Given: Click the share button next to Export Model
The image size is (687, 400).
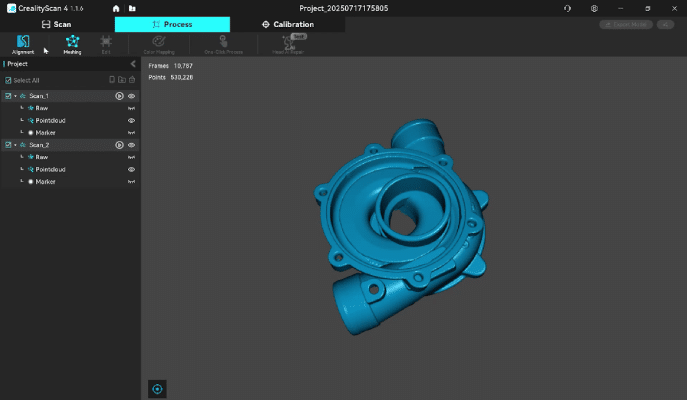Looking at the screenshot, I should [665, 25].
